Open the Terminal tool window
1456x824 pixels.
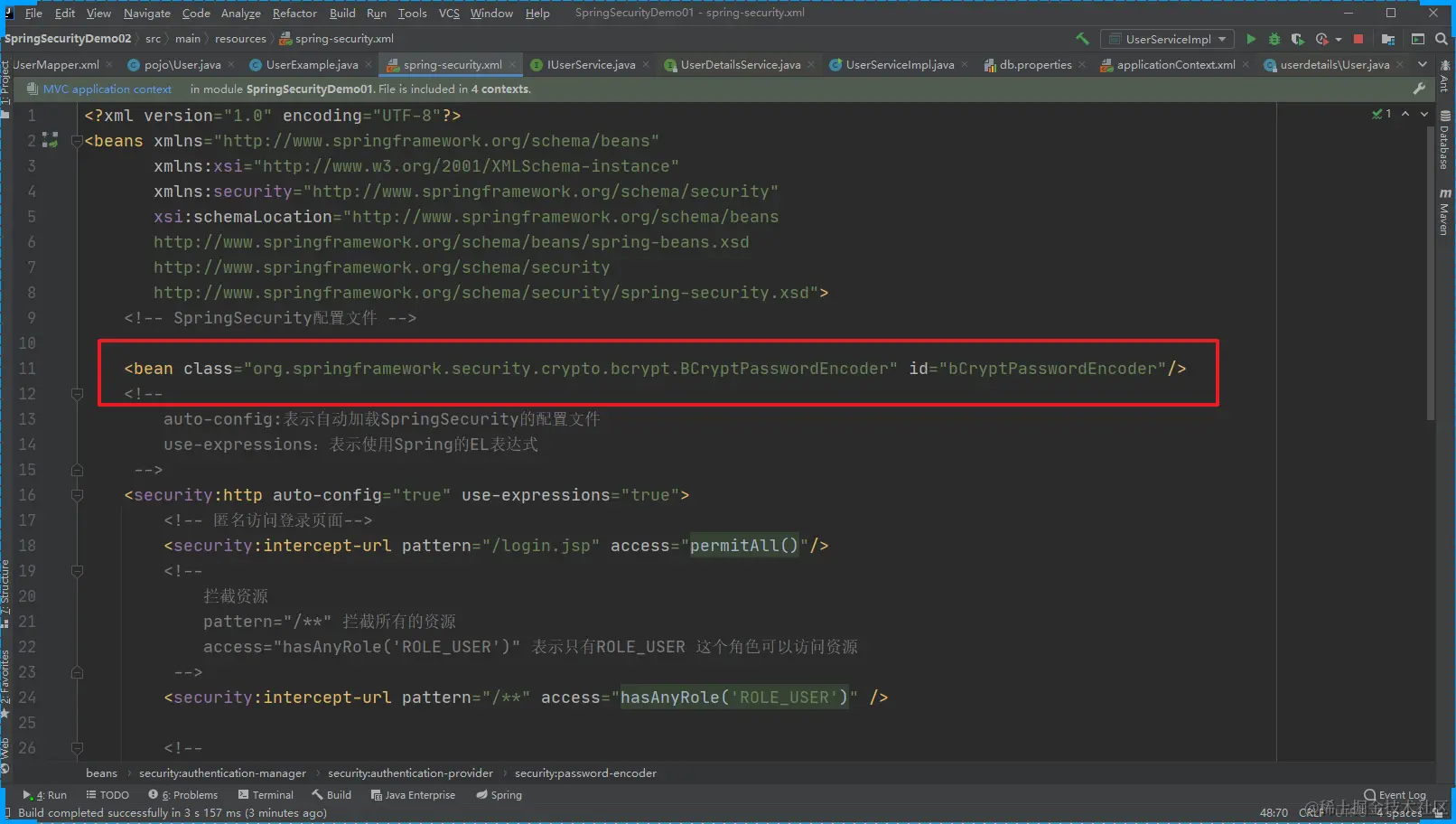[x=266, y=795]
